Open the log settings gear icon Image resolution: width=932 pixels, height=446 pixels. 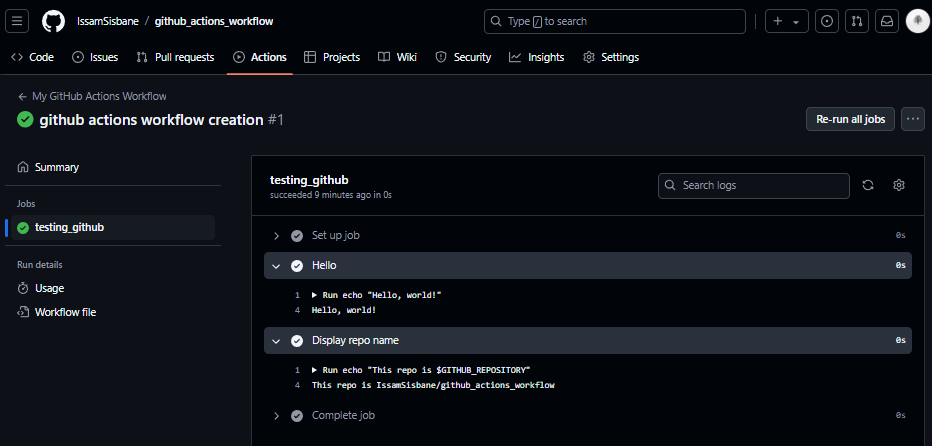coord(899,186)
